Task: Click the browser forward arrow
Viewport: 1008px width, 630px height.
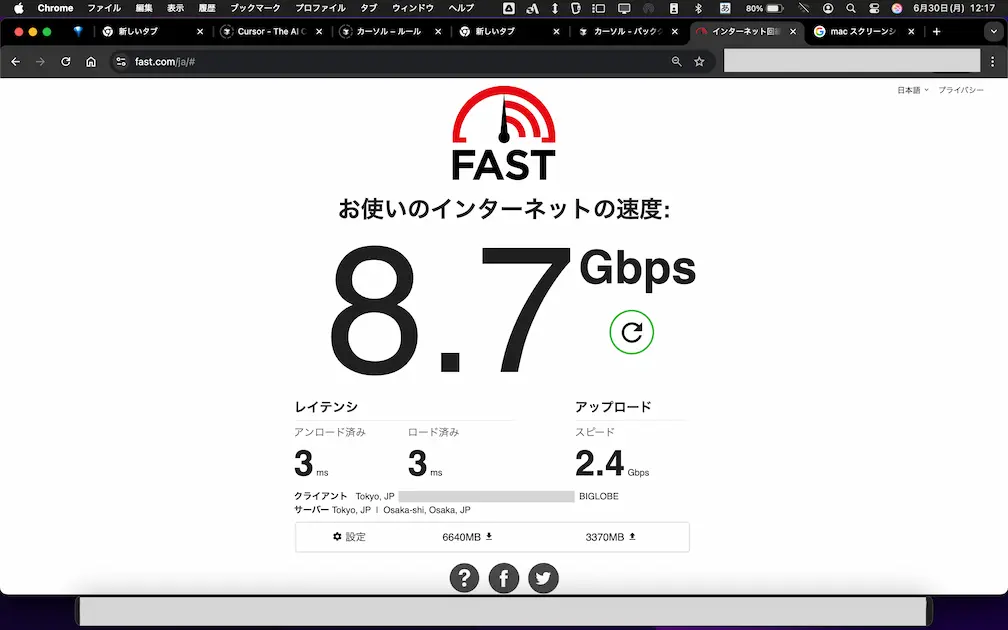Action: 40,62
